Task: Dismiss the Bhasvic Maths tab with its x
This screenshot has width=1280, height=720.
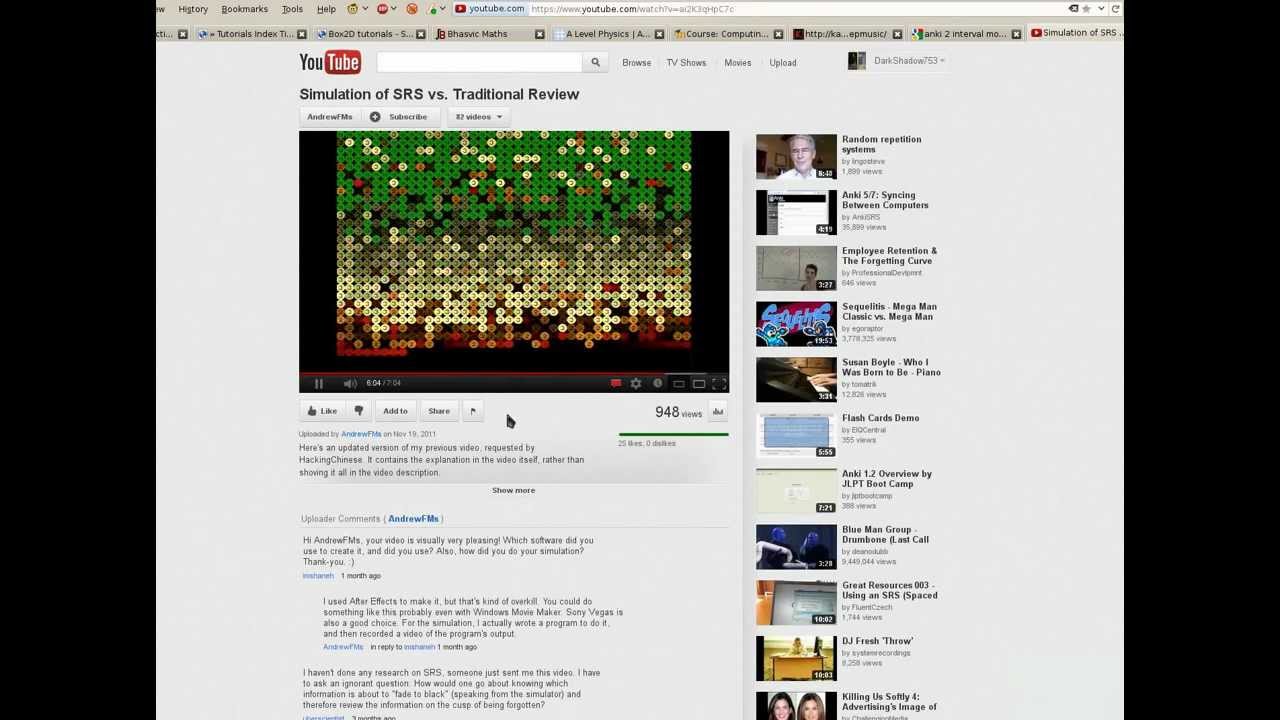Action: click(540, 34)
